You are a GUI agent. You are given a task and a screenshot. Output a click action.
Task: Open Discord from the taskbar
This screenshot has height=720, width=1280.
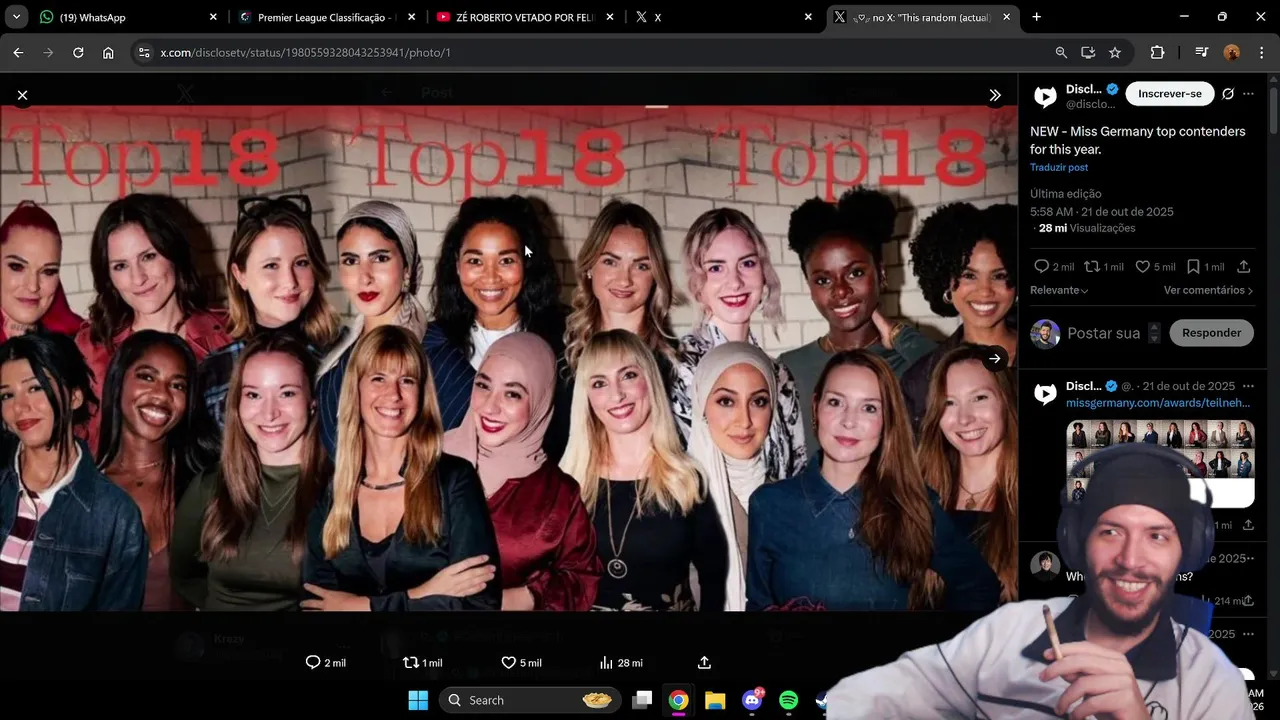(752, 700)
